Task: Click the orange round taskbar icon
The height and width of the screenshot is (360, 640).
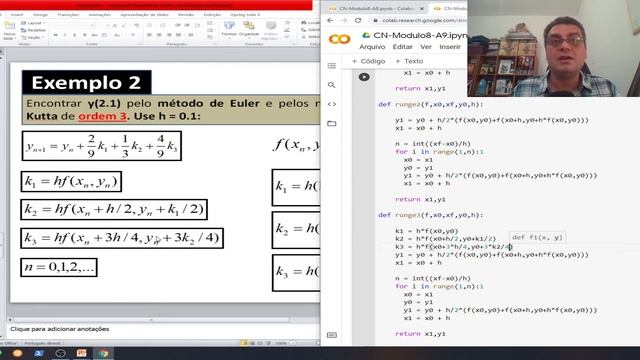Action: pyautogui.click(x=18, y=353)
